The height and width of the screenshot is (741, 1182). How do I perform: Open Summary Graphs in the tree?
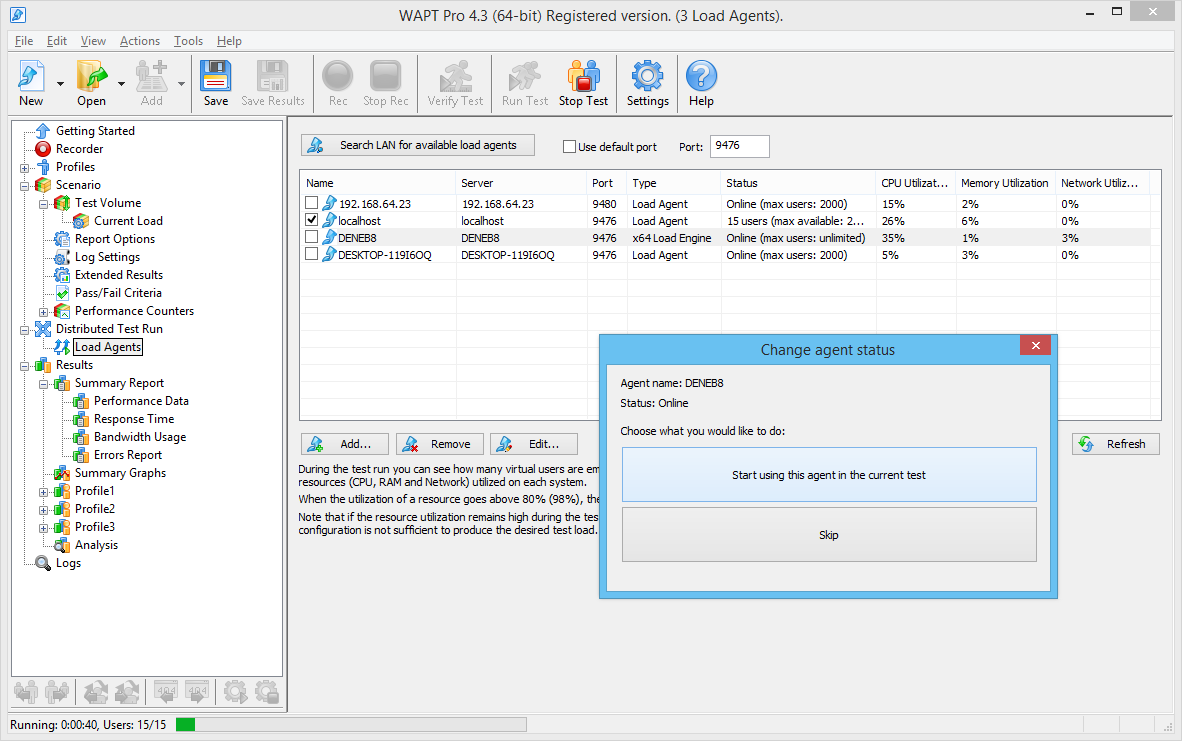point(120,473)
